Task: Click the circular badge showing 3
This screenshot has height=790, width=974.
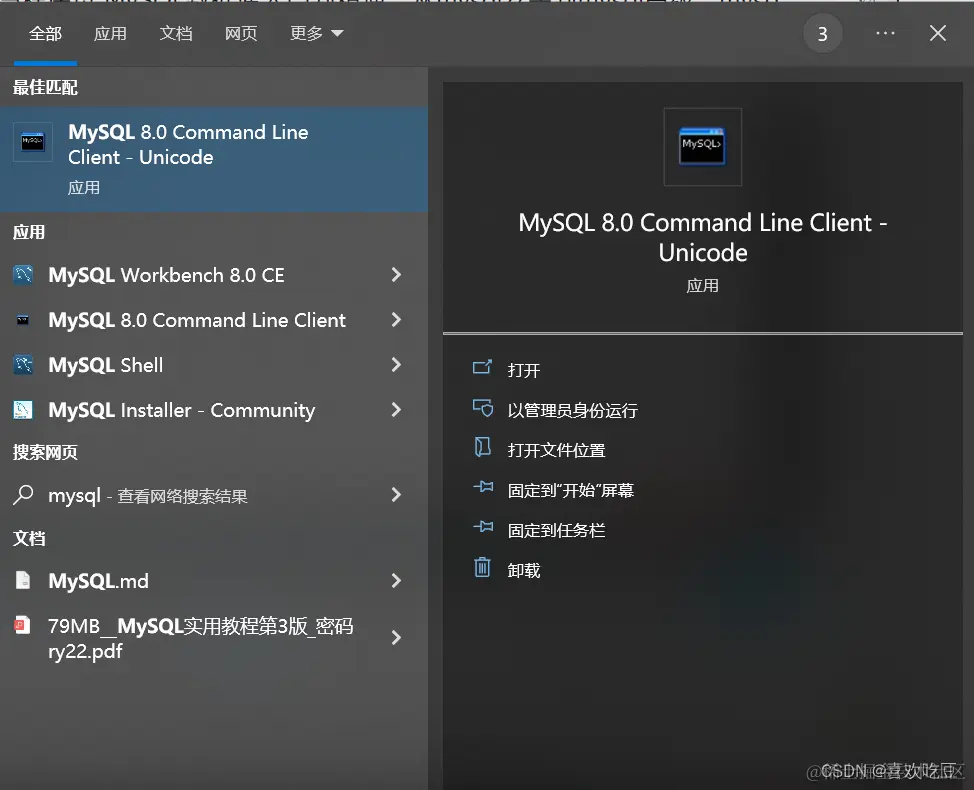Action: 822,34
